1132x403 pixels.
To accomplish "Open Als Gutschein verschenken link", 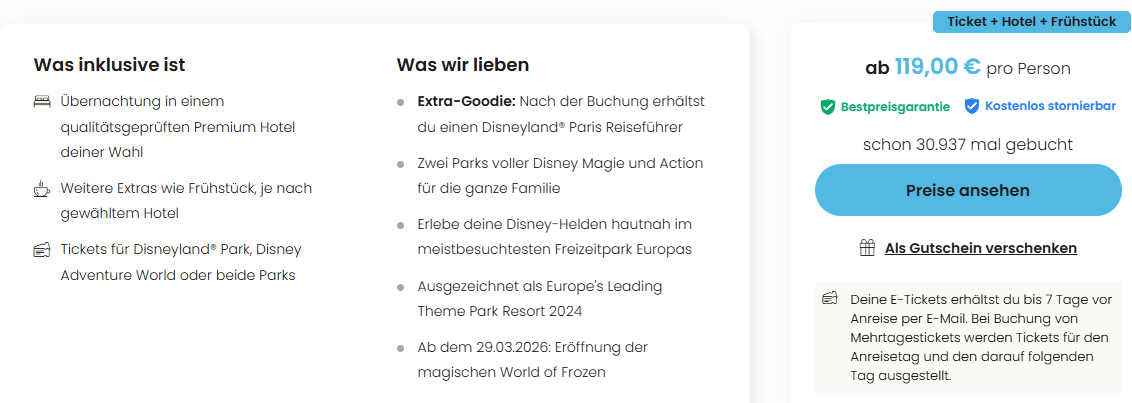I will click(x=980, y=248).
